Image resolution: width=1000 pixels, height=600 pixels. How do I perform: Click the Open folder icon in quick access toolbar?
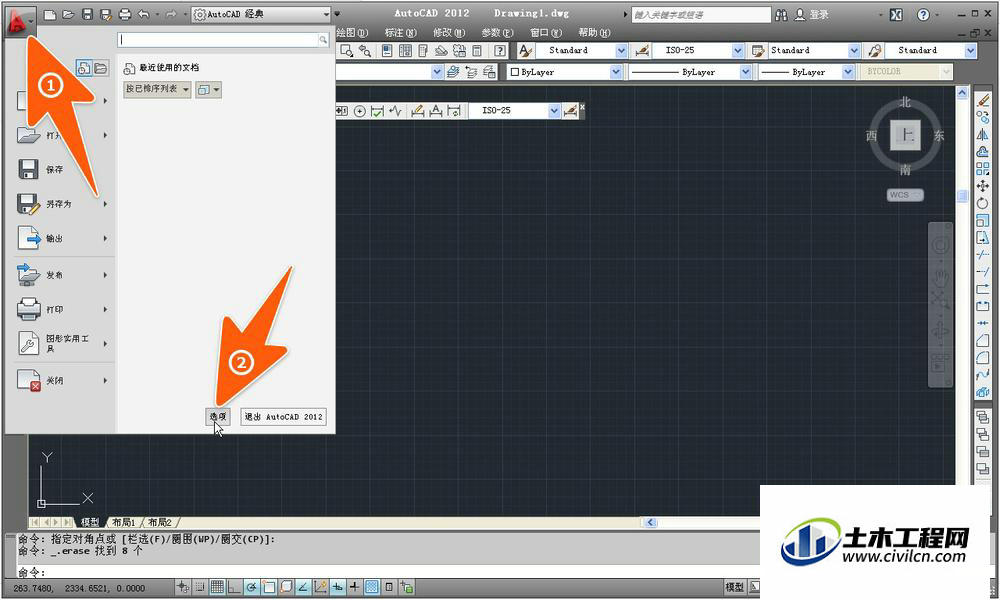point(68,14)
